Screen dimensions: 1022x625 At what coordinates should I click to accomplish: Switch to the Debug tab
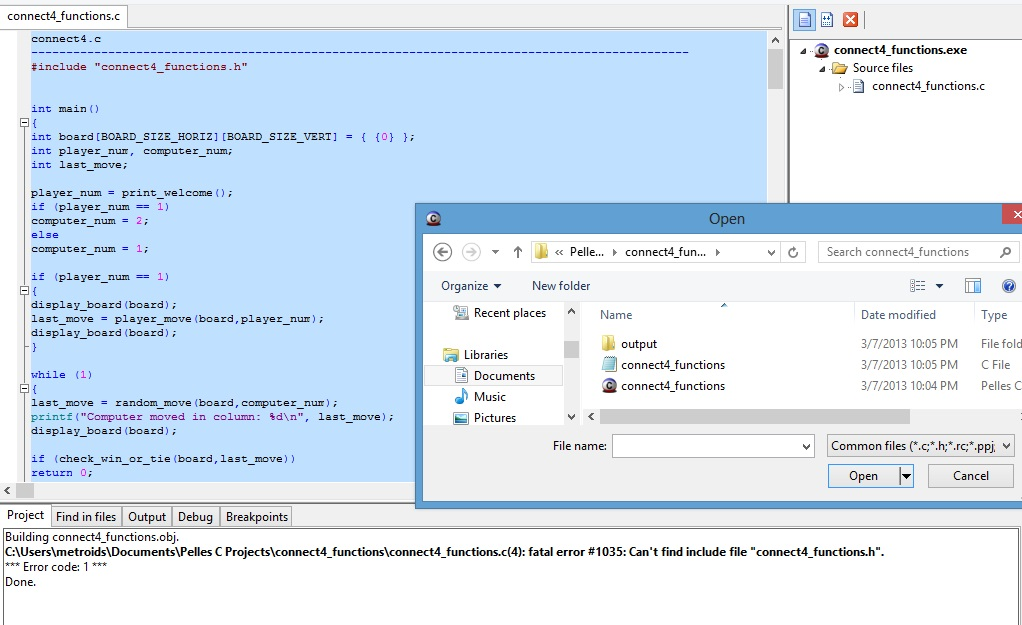pyautogui.click(x=195, y=516)
